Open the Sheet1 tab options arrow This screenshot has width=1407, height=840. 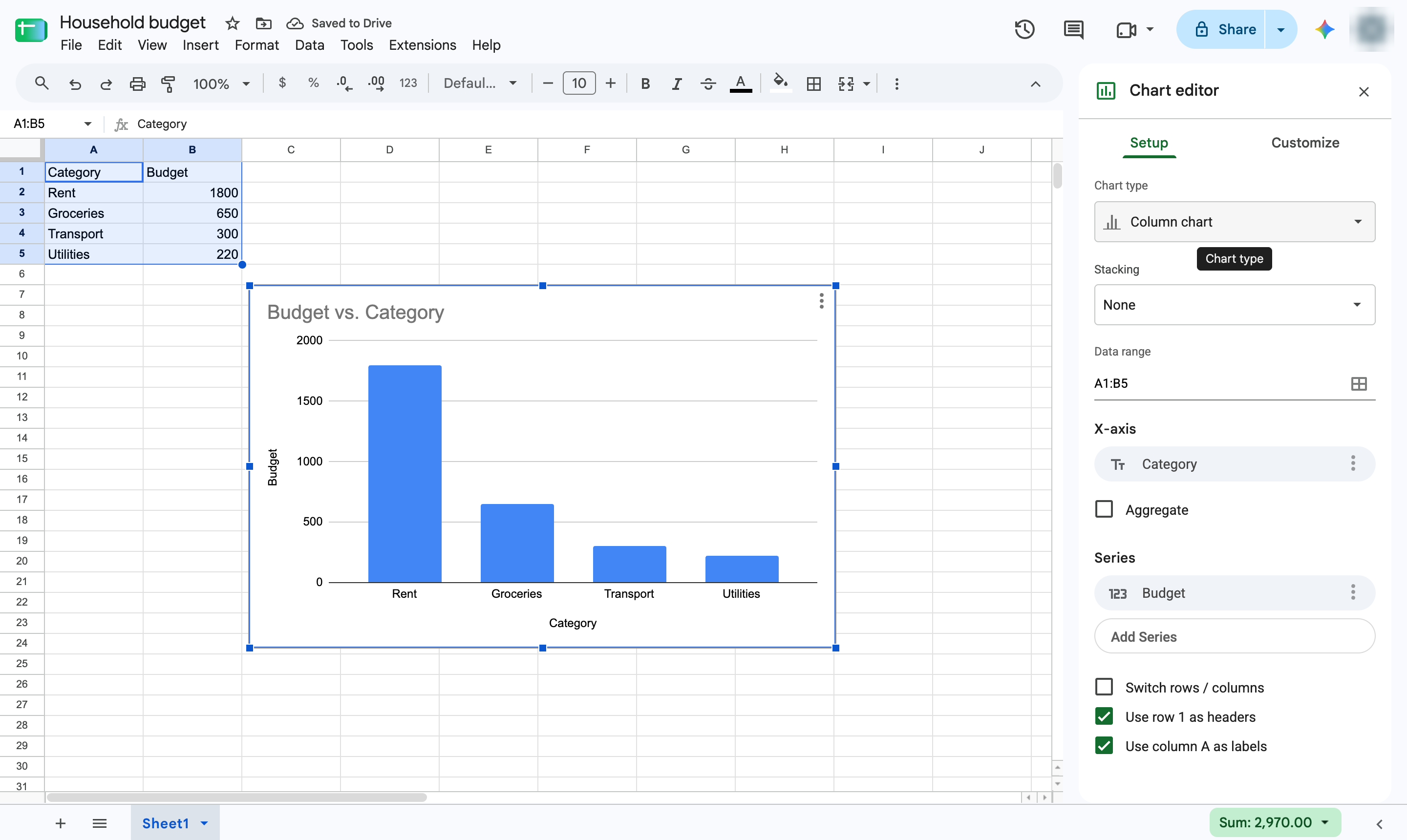204,823
